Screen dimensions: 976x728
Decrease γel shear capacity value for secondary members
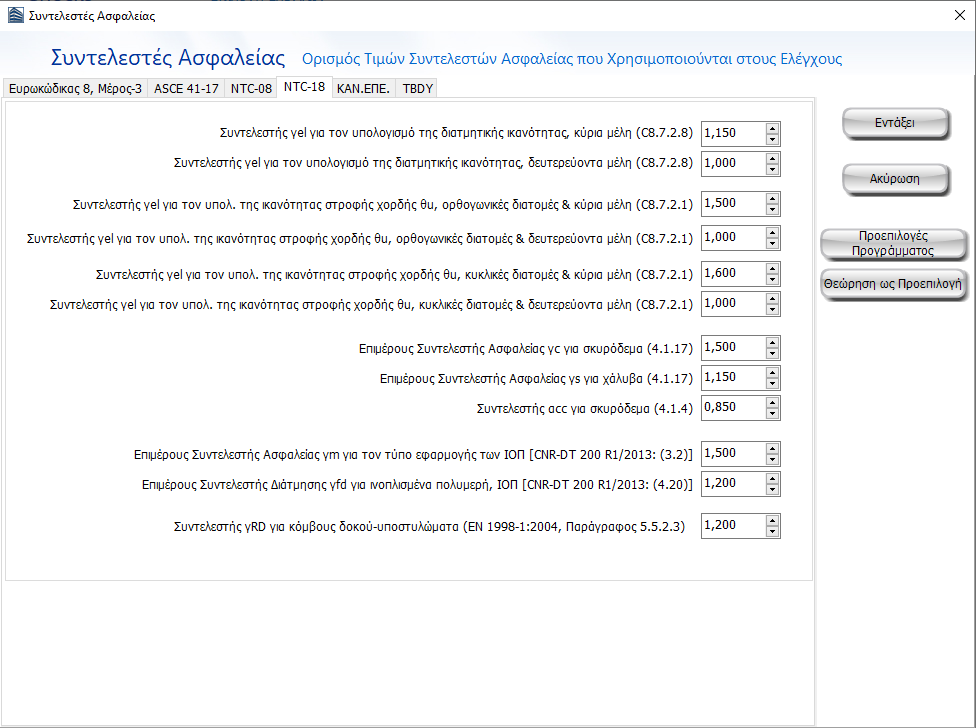coord(772,169)
